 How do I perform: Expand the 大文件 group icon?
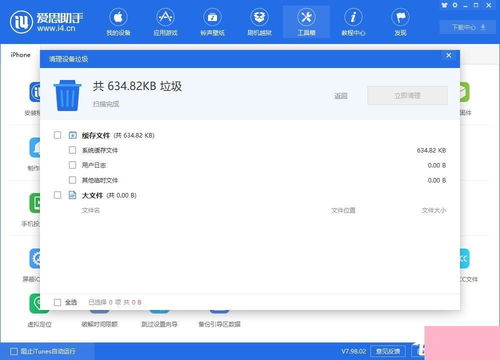pyautogui.click(x=72, y=195)
